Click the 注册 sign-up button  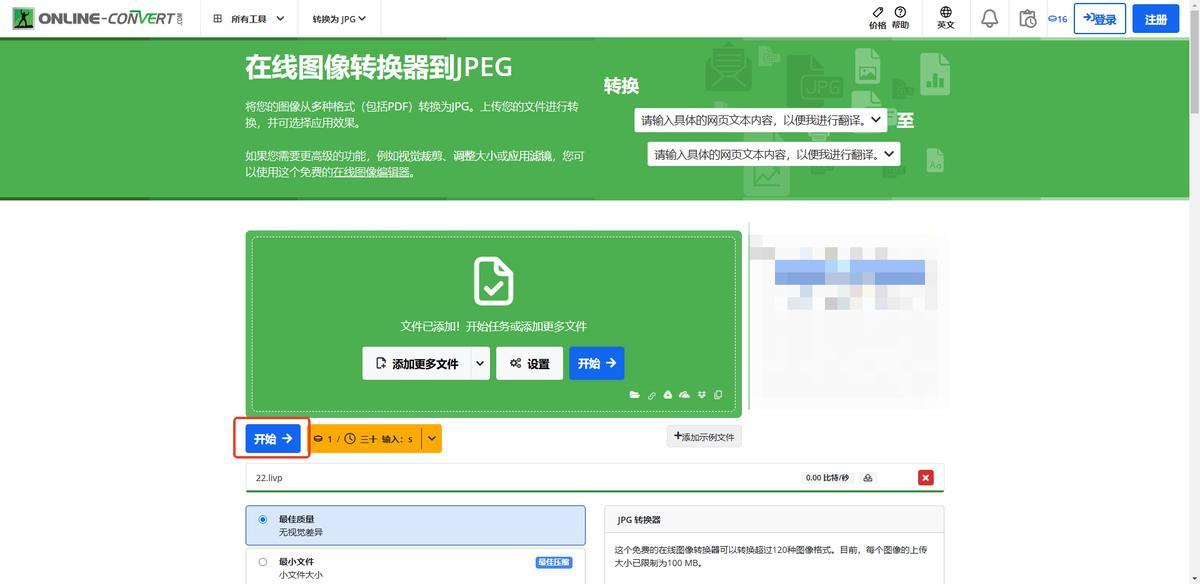pos(1155,19)
